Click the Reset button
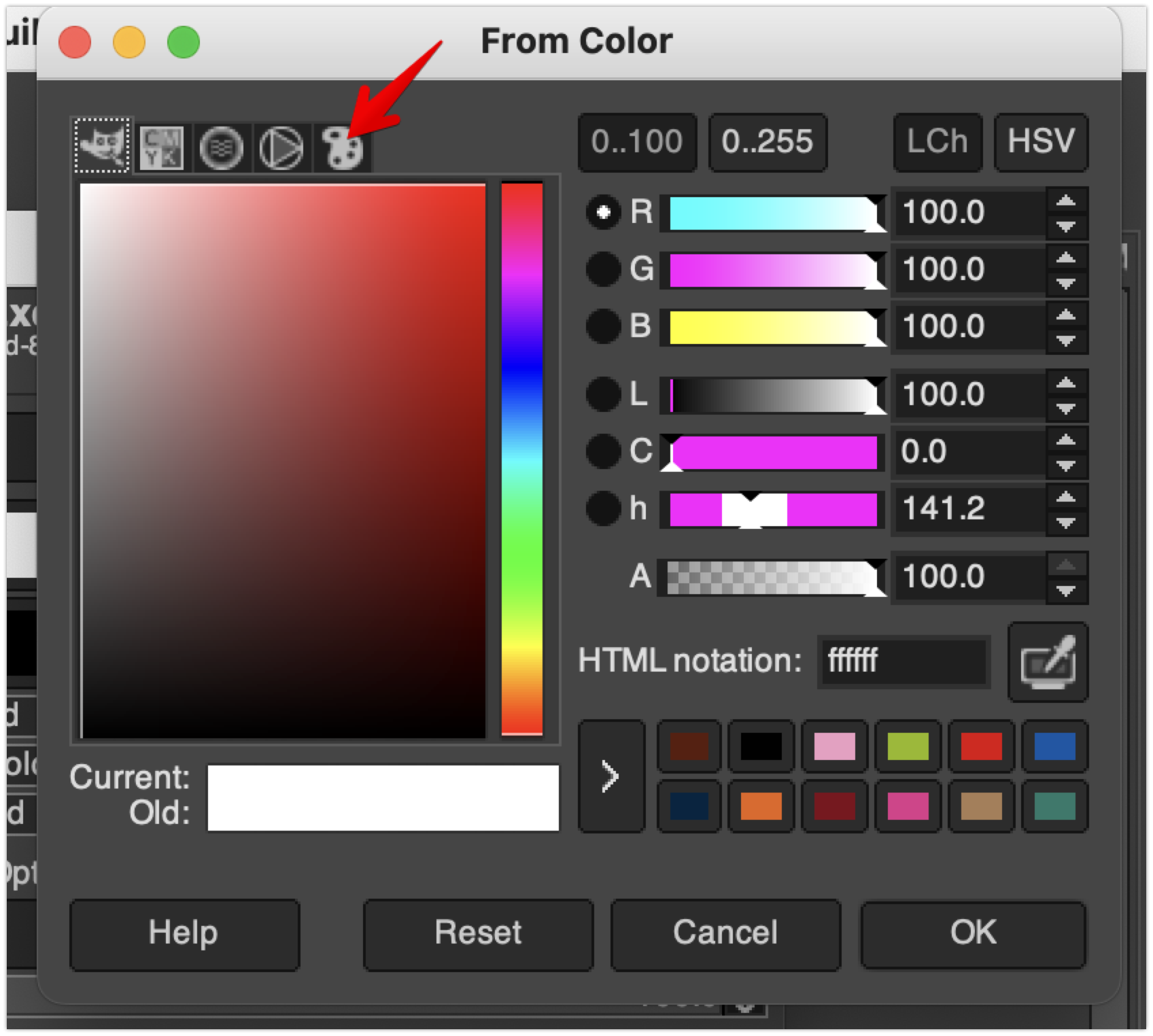The image size is (1153, 1036). (x=478, y=934)
